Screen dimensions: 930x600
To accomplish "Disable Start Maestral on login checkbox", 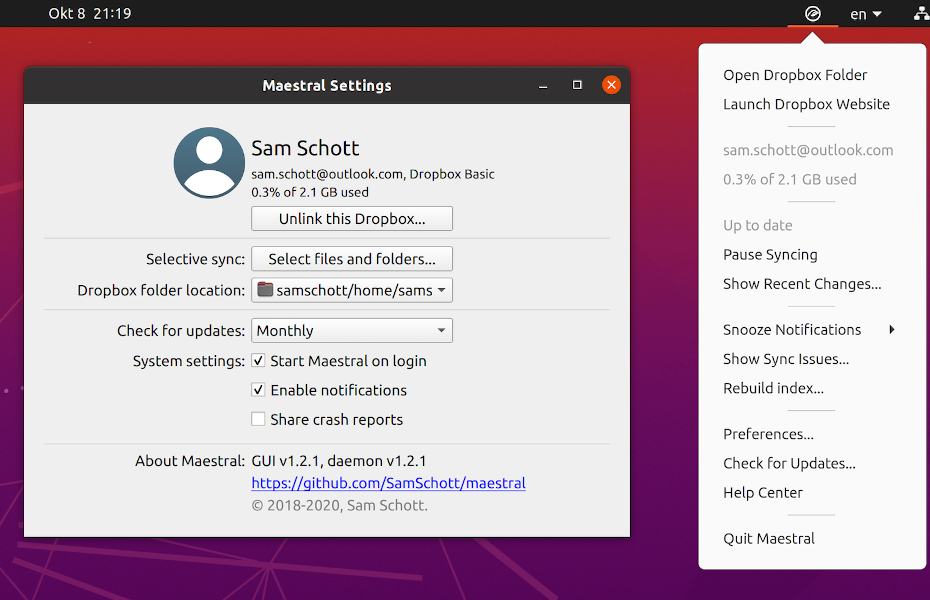I will pyautogui.click(x=258, y=361).
